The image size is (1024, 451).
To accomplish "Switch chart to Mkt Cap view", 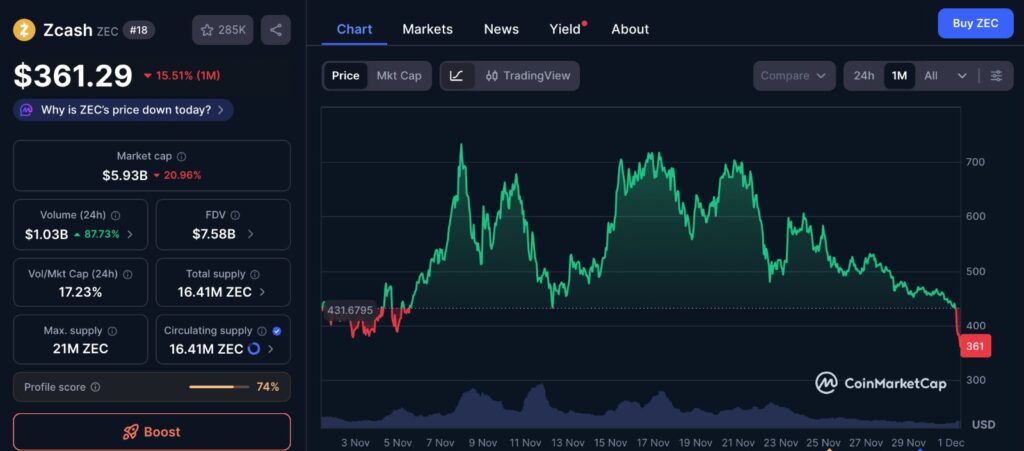I will 399,76.
